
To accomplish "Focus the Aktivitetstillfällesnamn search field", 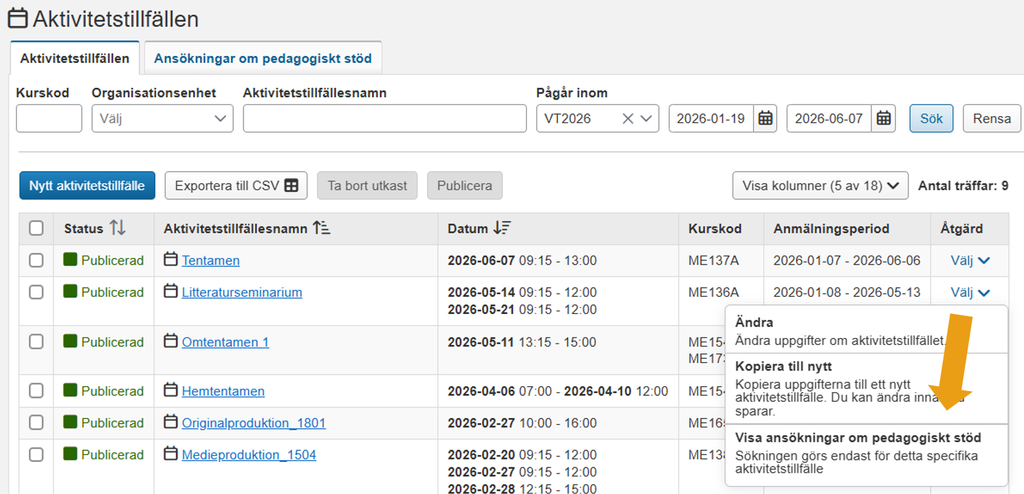I will click(x=385, y=118).
